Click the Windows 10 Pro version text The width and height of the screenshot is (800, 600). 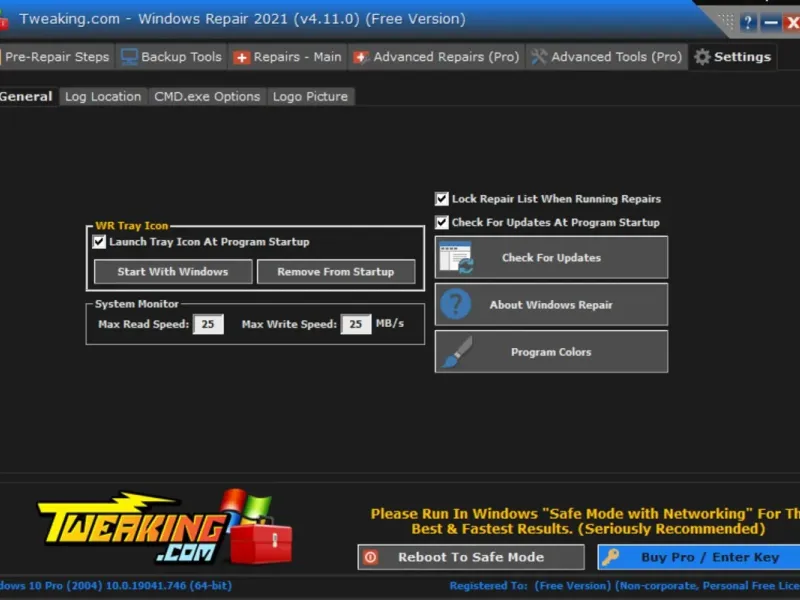tap(116, 586)
